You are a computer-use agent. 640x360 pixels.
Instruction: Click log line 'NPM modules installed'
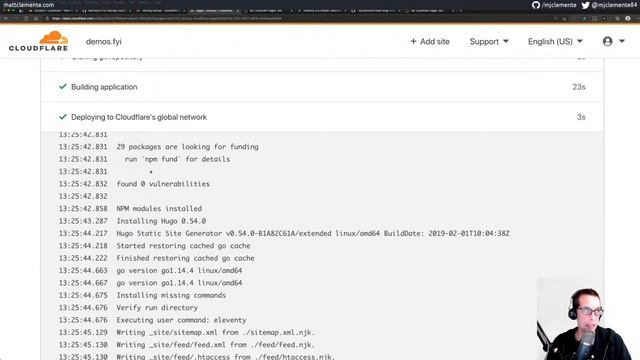coord(159,209)
